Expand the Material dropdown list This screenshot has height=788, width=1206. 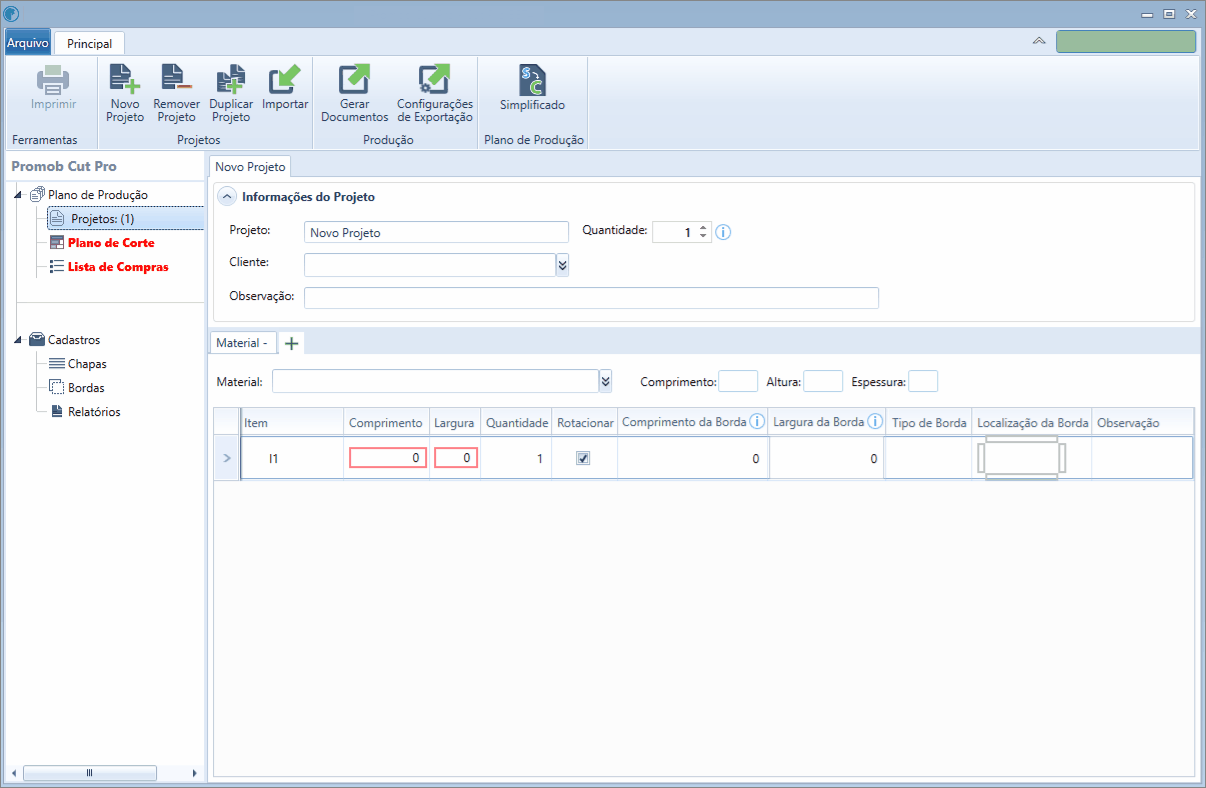click(605, 382)
